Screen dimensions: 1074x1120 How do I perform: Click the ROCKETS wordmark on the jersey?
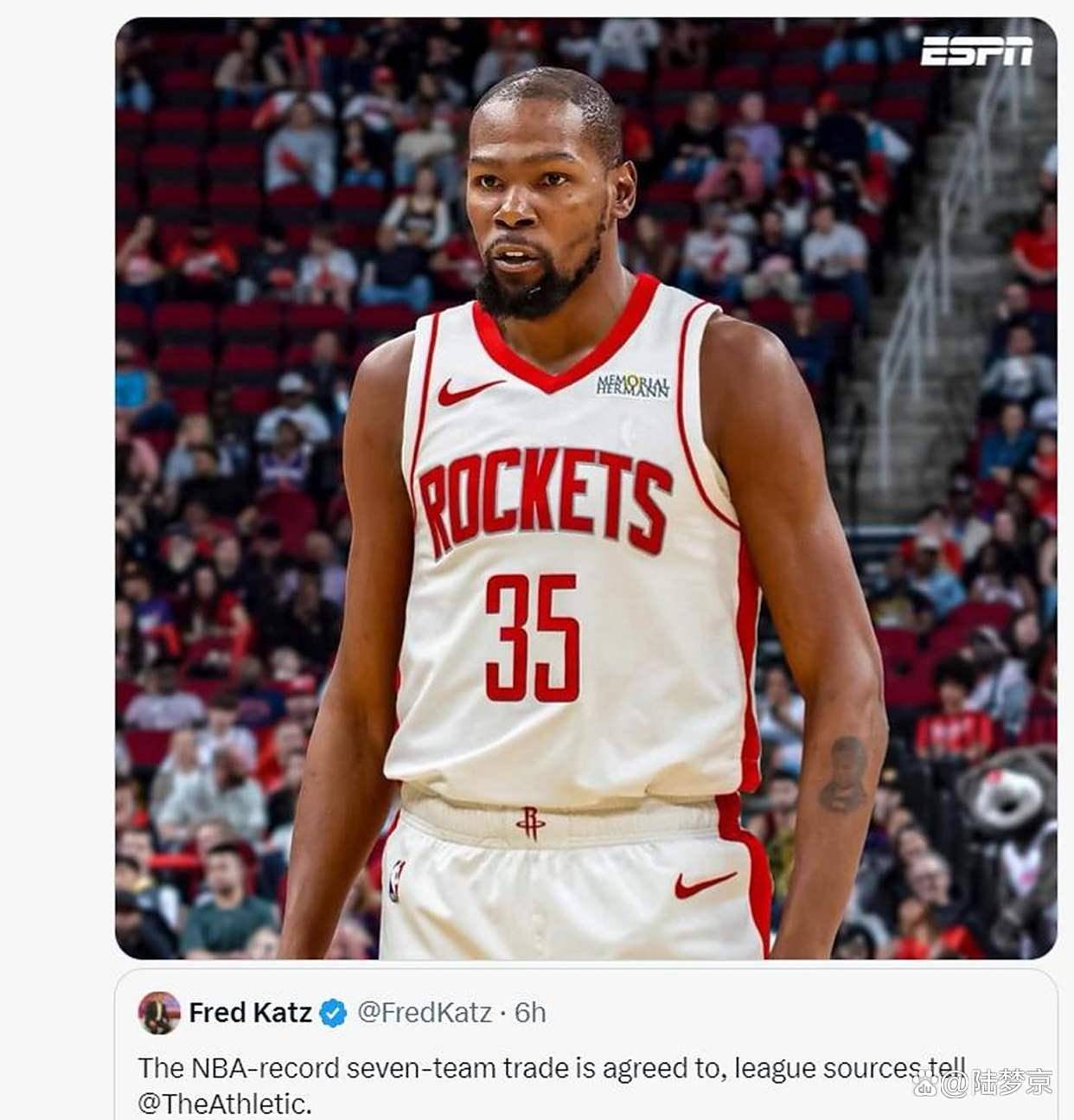point(545,499)
